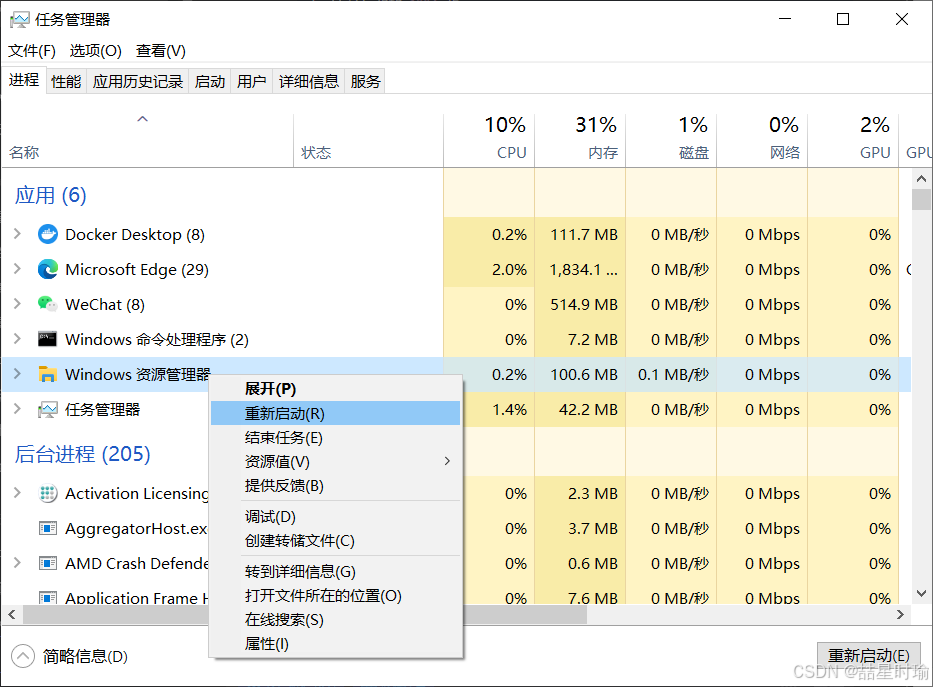Choose 转到详细信息(G) in context menu
Viewport: 933px width, 687px height.
336,572
